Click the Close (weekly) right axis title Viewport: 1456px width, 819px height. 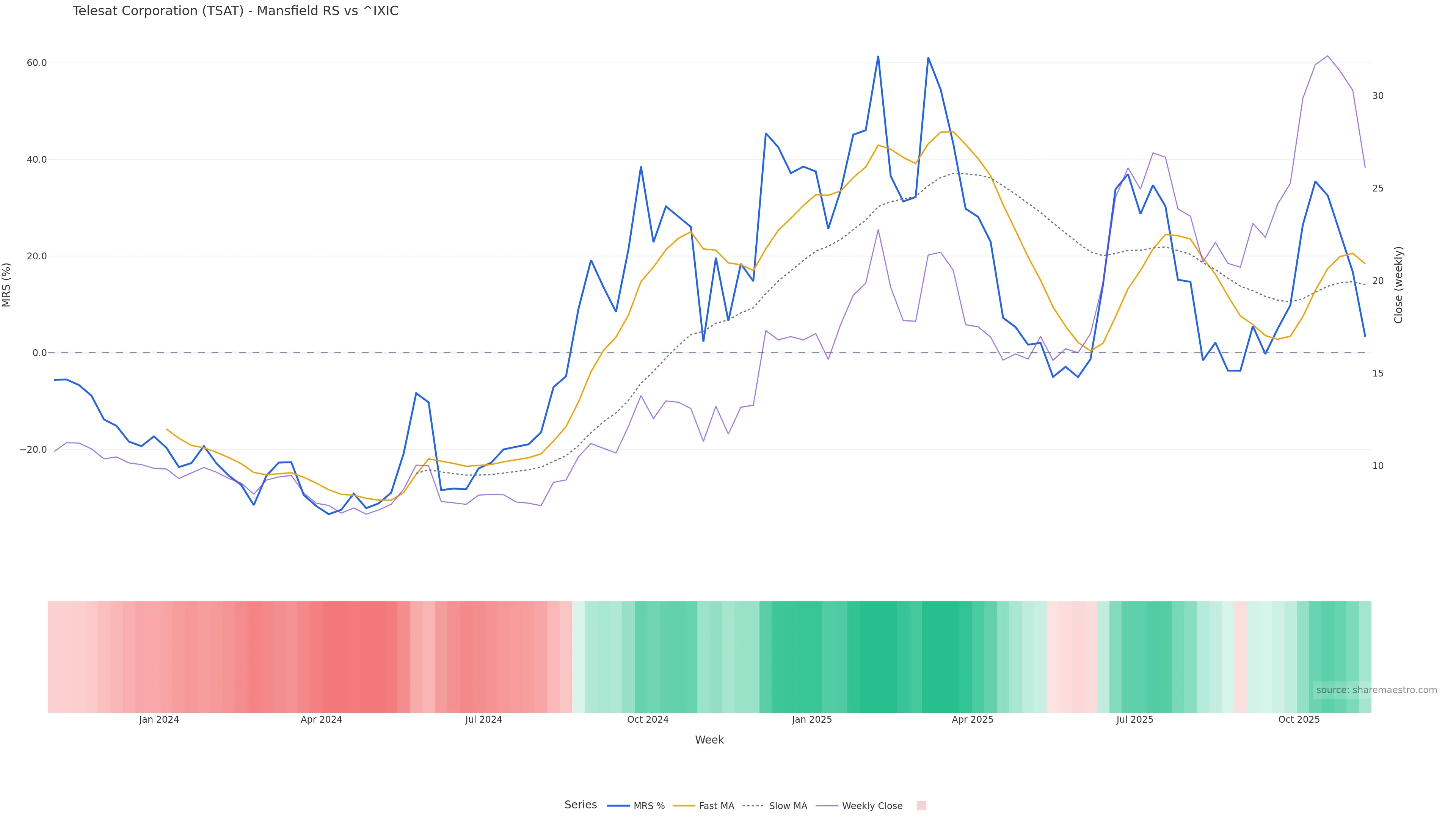click(1398, 284)
